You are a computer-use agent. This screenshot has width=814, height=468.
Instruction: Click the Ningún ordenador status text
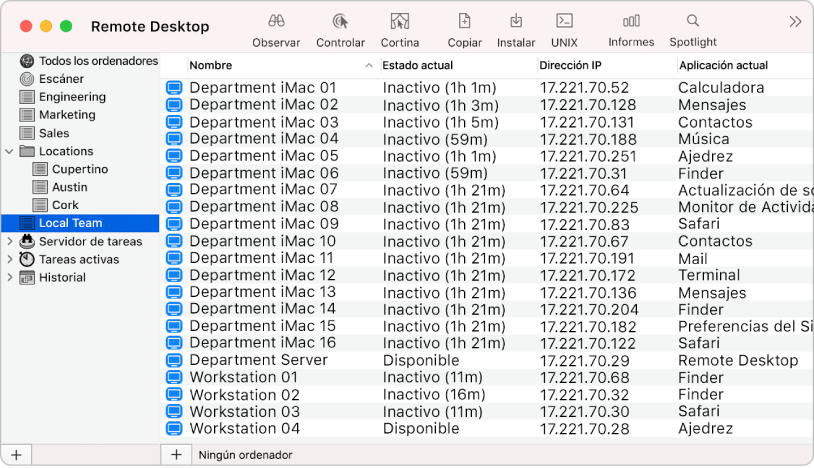(246, 455)
